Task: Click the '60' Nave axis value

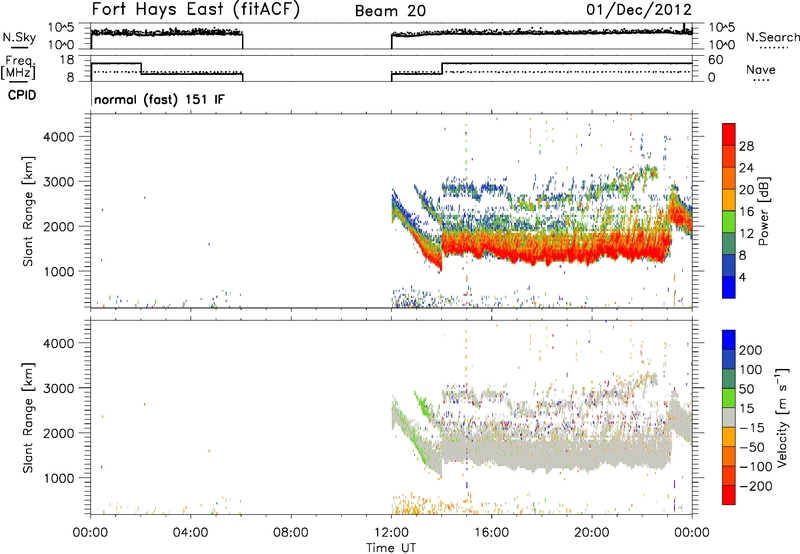Action: pos(716,60)
